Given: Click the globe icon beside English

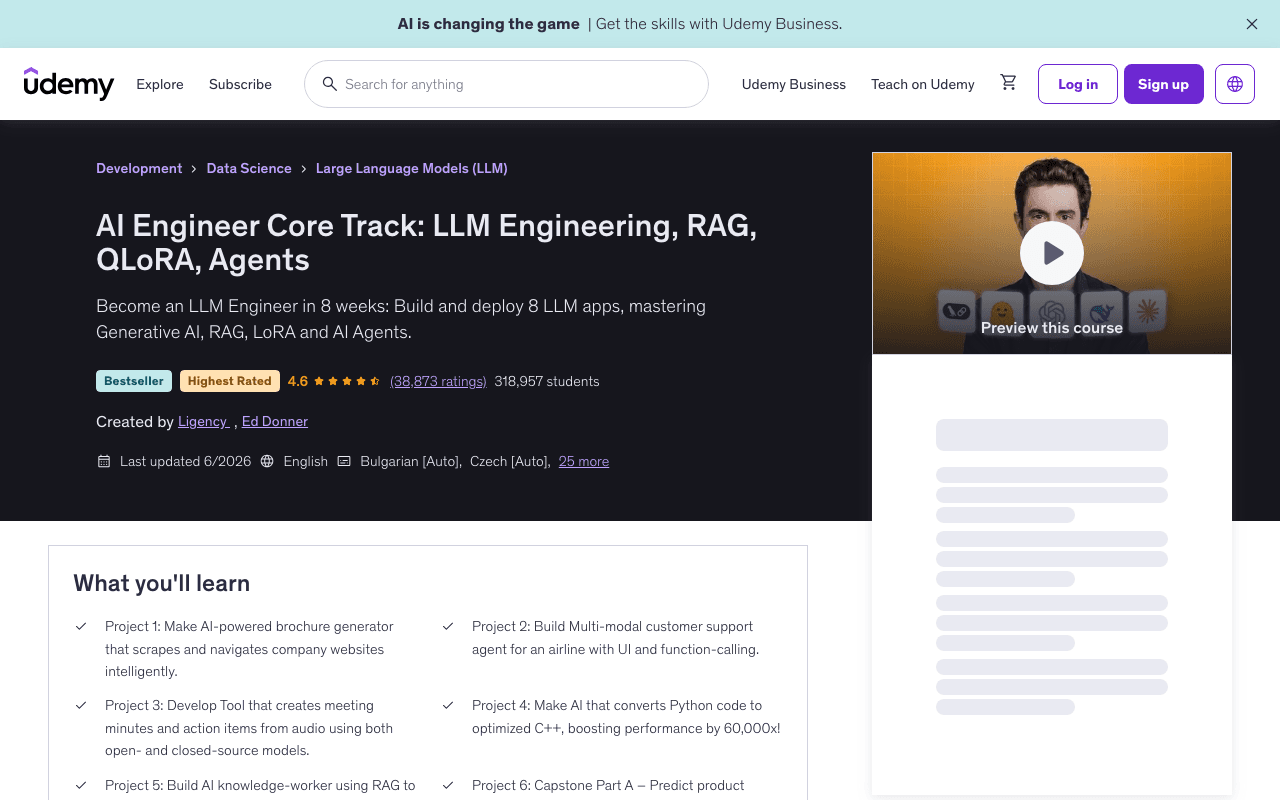Looking at the screenshot, I should pos(267,461).
